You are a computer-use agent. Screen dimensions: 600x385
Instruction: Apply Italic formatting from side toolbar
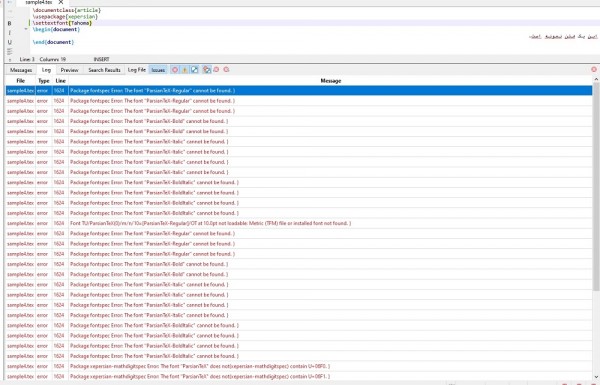10,33
